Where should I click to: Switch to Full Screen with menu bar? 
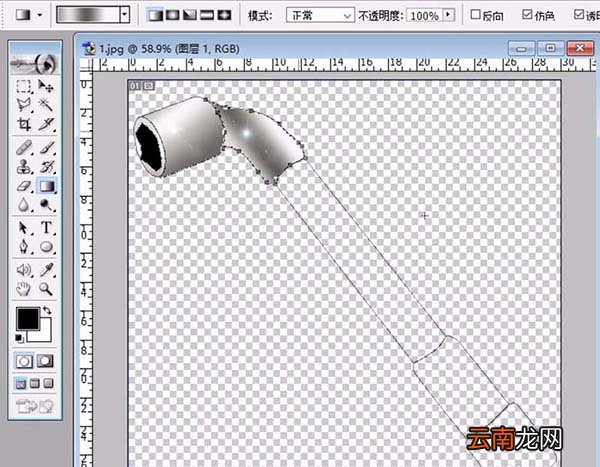pos(34,383)
